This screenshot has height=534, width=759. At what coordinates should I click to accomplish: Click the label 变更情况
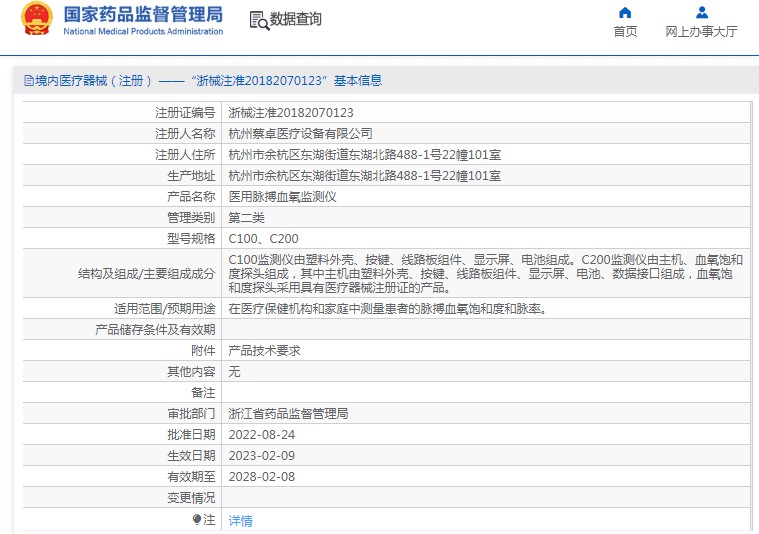coord(191,498)
